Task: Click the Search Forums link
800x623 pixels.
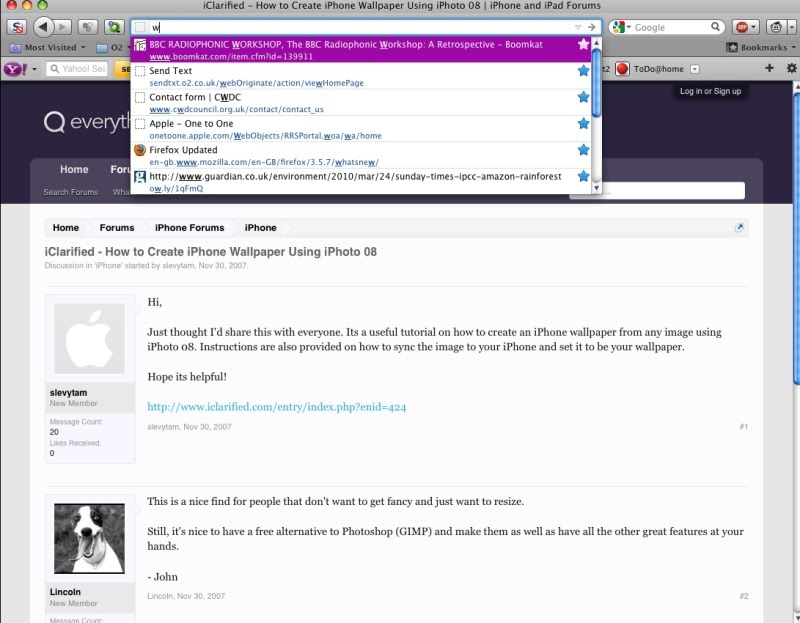Action: pos(70,192)
